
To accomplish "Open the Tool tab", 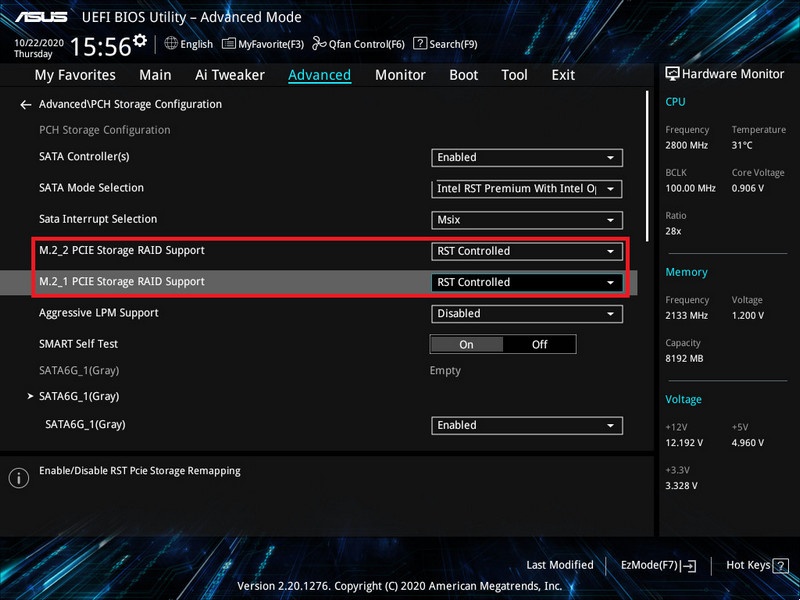I will pos(514,75).
